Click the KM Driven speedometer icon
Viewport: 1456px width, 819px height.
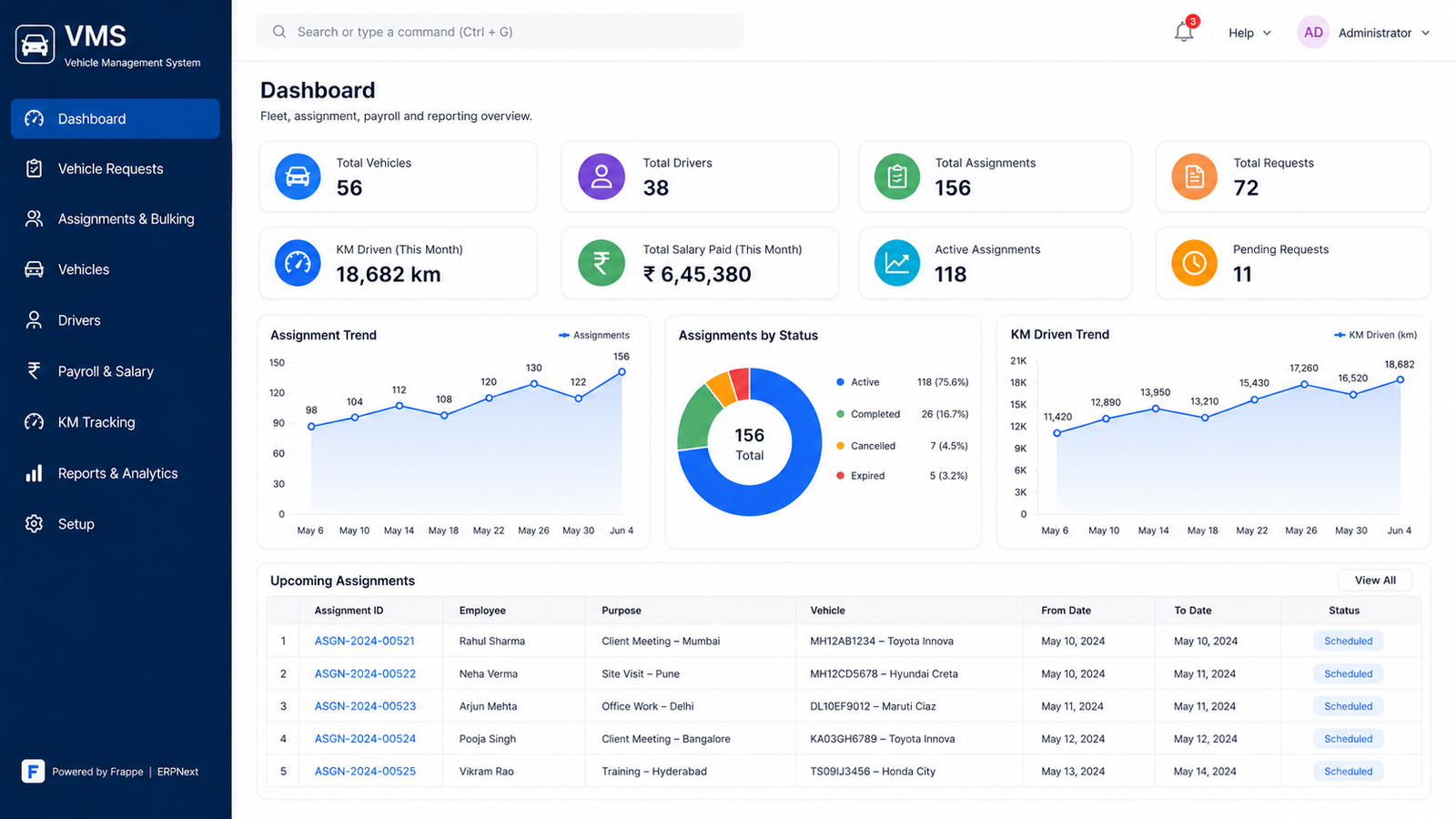298,263
